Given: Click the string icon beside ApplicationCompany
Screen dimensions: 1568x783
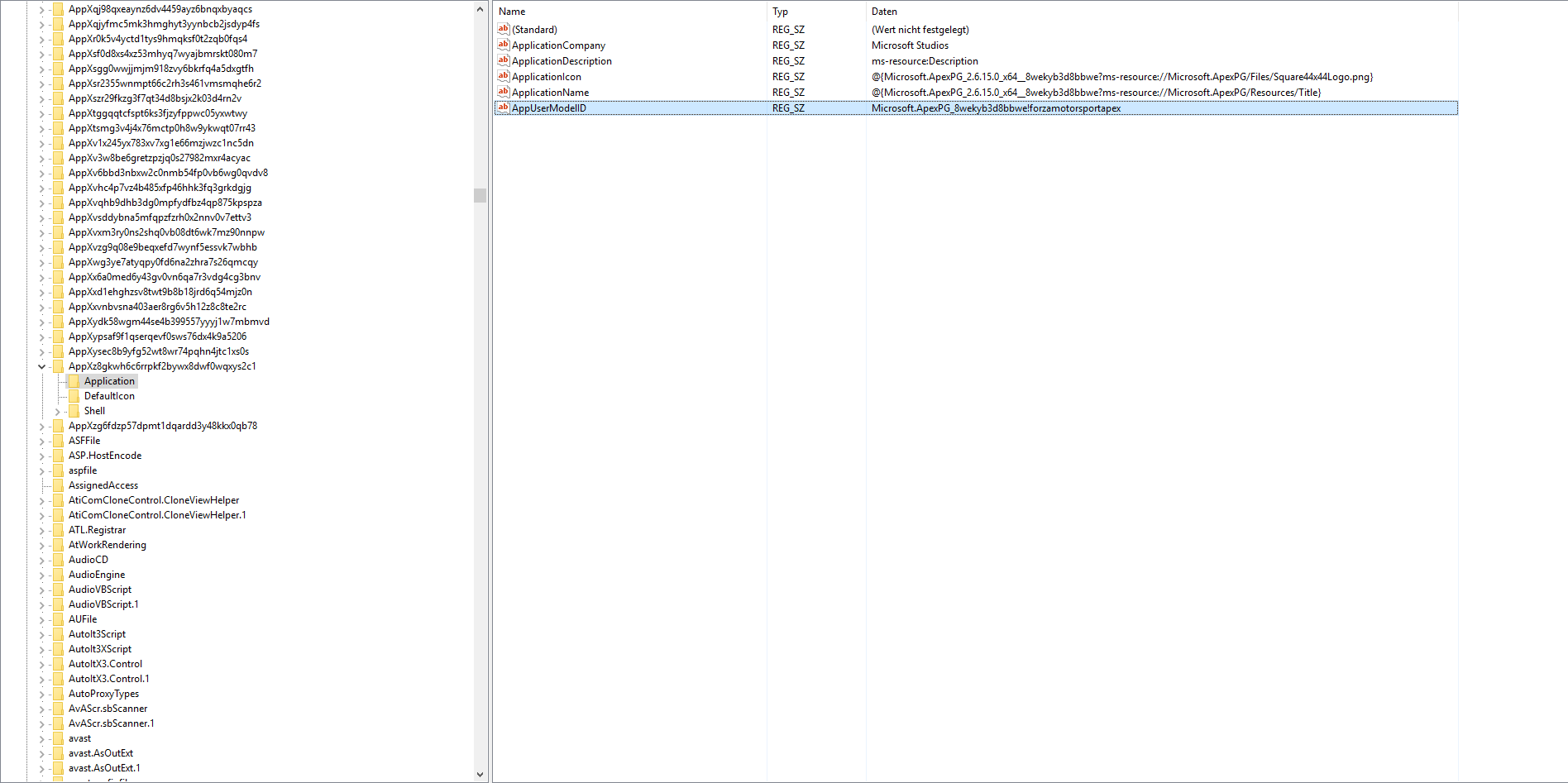Looking at the screenshot, I should [x=503, y=45].
